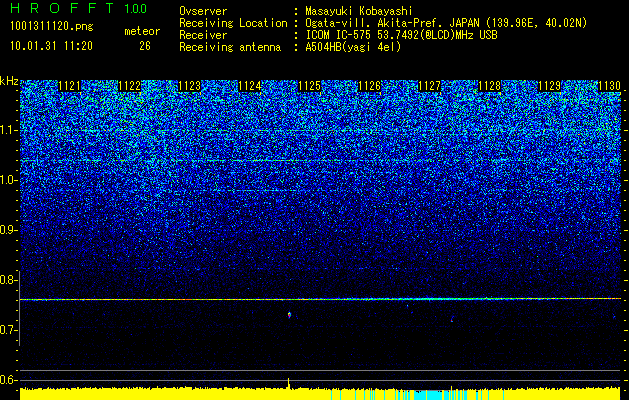Image resolution: width=629 pixels, height=400 pixels.
Task: Click the 1128 time marker
Action: [489, 86]
